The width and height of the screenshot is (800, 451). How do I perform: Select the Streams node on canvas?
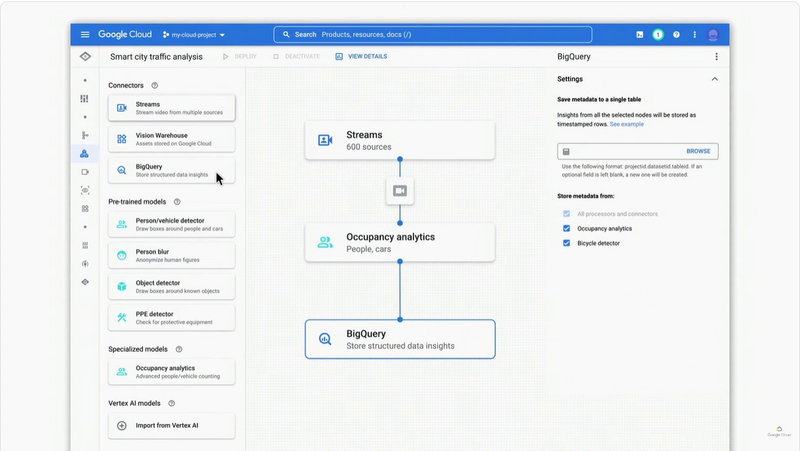pyautogui.click(x=400, y=140)
